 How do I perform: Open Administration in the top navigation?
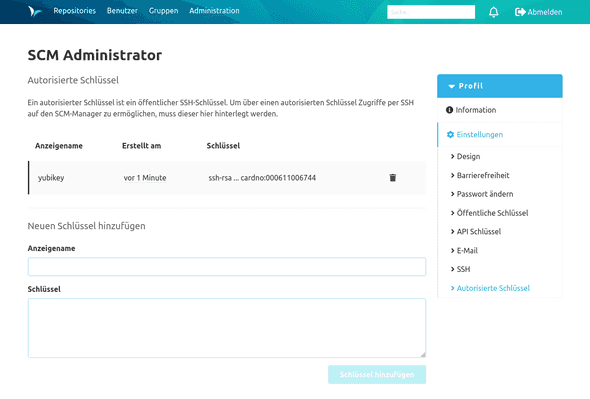coord(214,11)
